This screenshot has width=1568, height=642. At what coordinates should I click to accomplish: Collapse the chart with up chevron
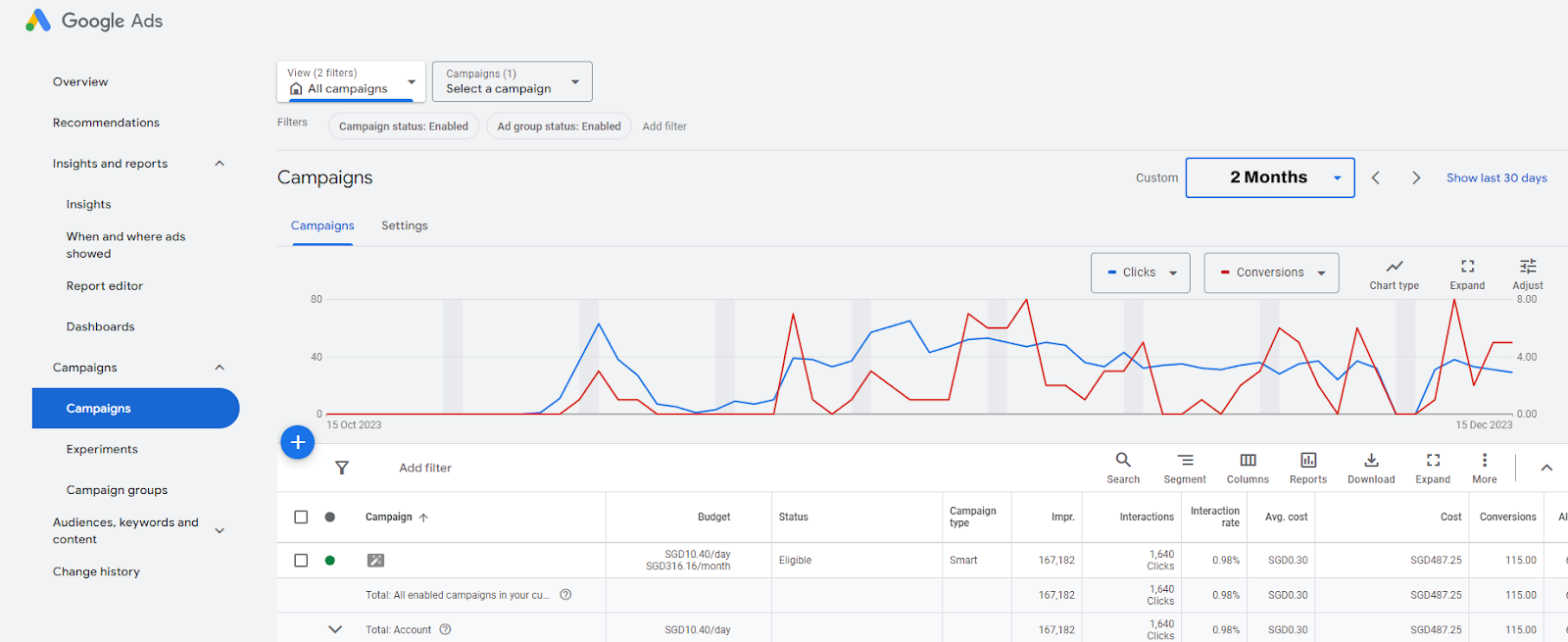click(1546, 468)
